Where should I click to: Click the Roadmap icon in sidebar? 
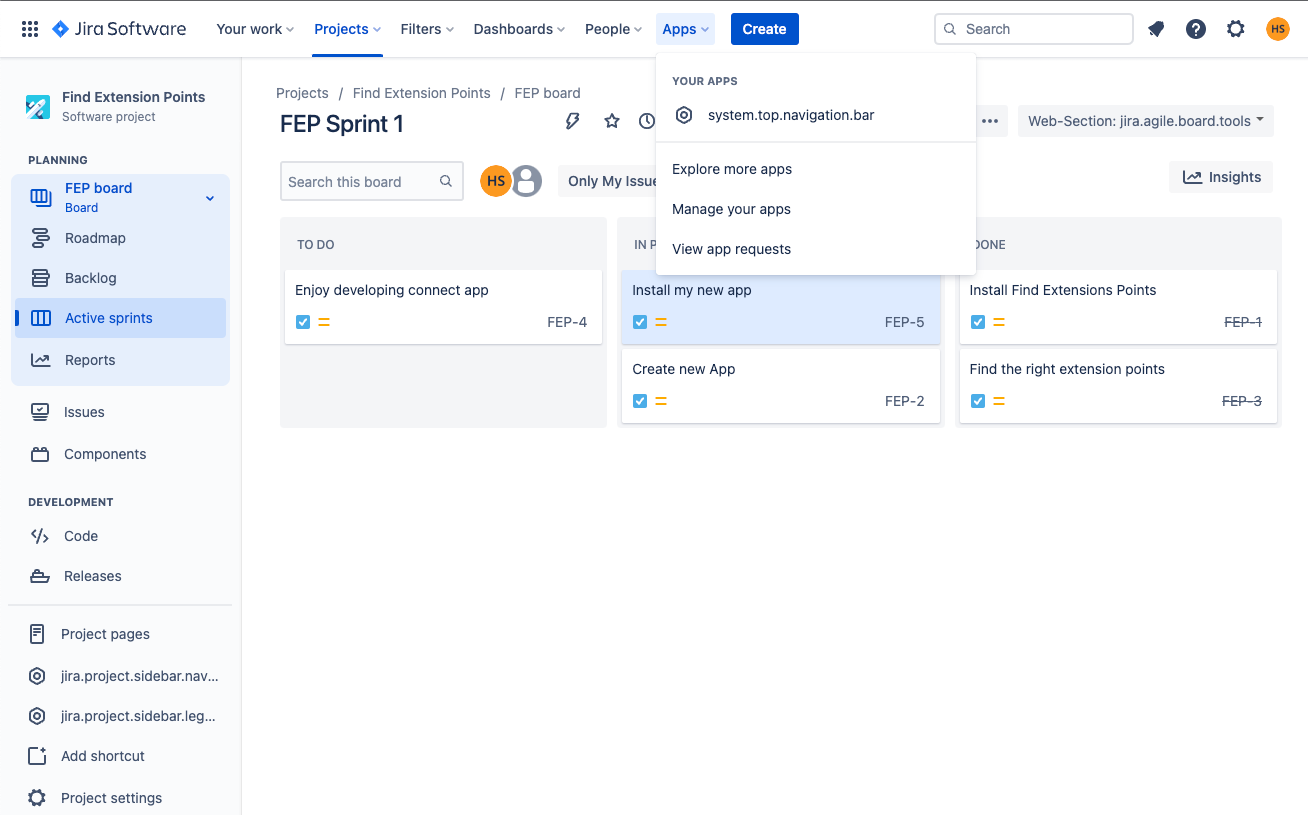pos(41,238)
